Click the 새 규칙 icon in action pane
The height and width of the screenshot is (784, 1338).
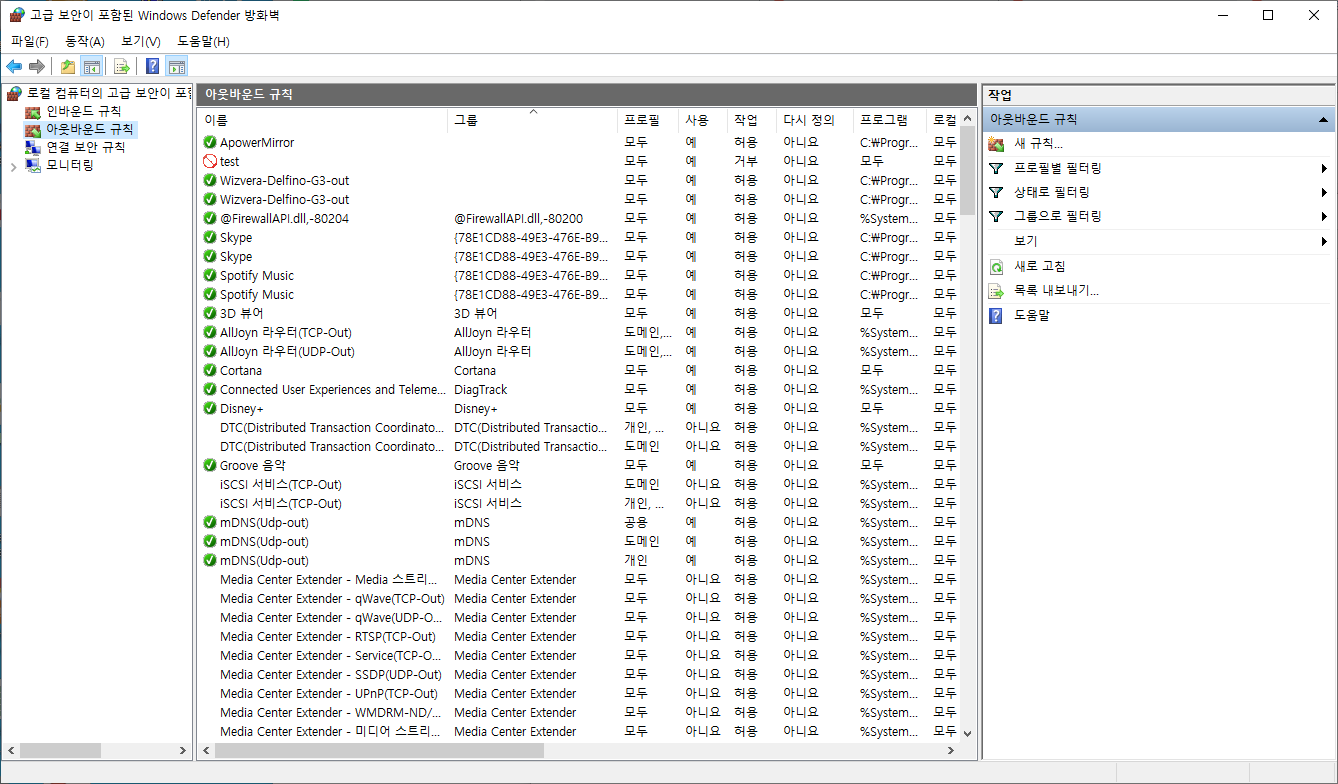tap(996, 144)
